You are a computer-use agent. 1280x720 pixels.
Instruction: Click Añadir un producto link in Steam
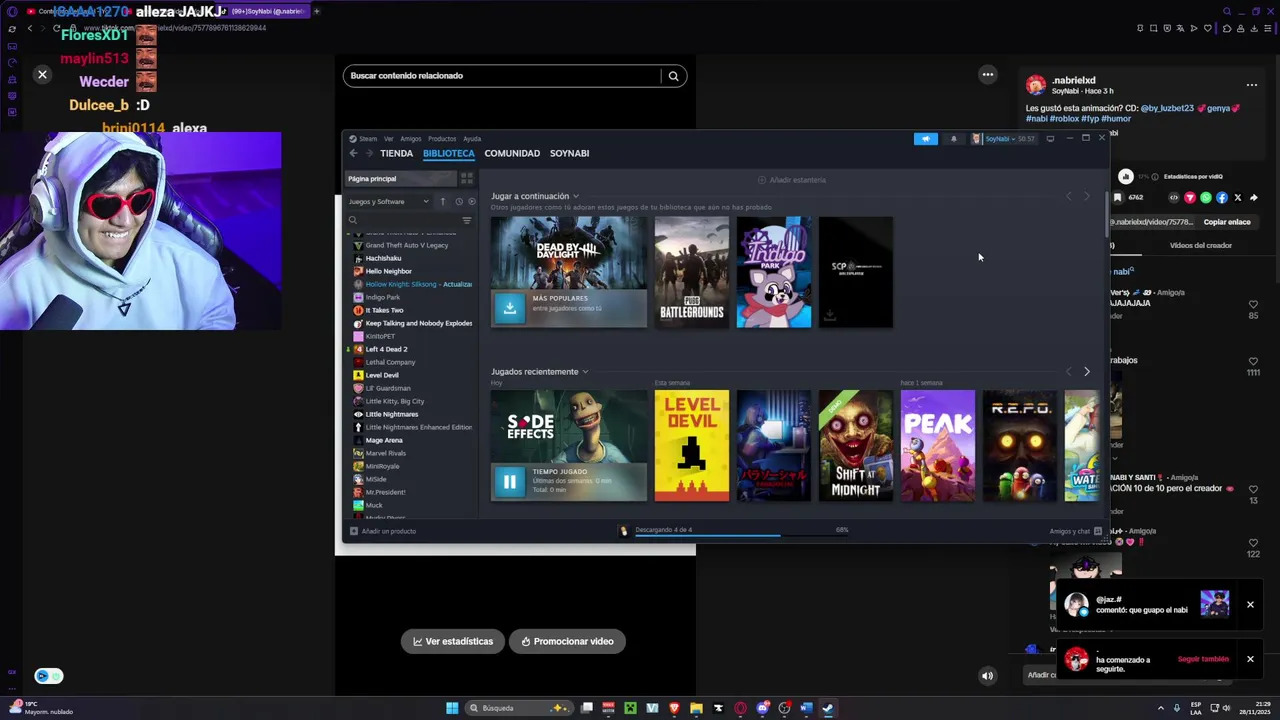click(389, 531)
